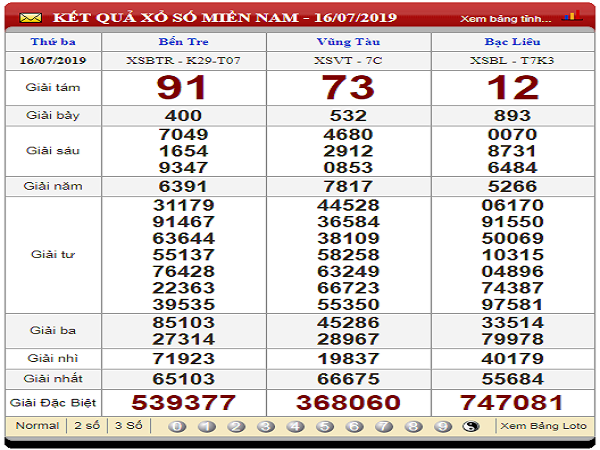Viewport: 600px width, 450px height.
Task: Click giải nhì number 71923
Action: point(184,359)
